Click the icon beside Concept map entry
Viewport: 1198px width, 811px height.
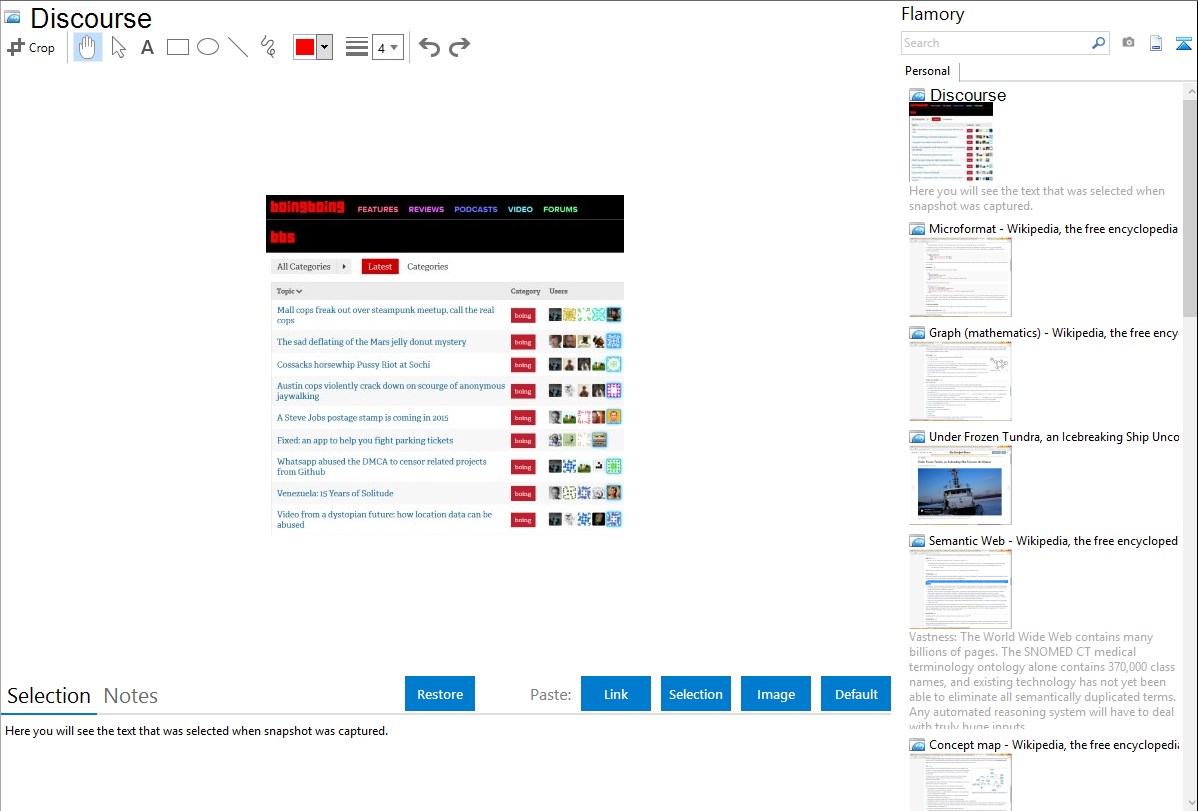point(918,745)
